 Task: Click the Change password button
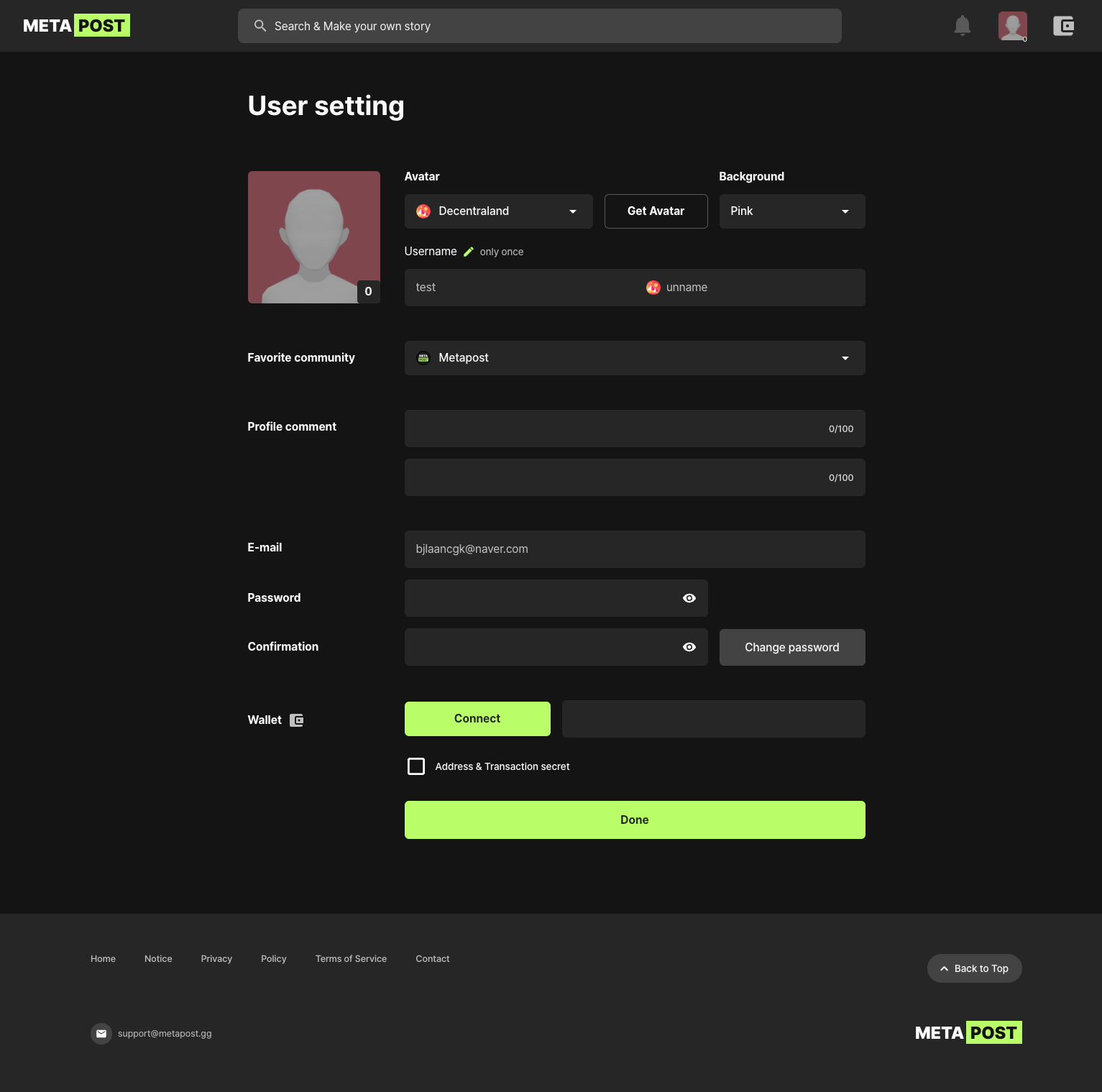pos(792,648)
